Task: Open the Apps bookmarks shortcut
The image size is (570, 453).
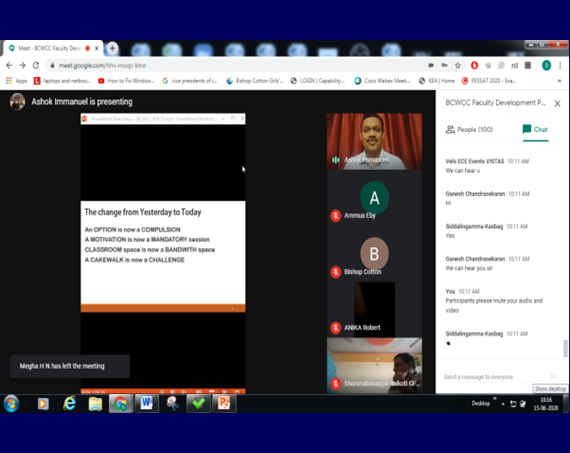Action: click(16, 81)
